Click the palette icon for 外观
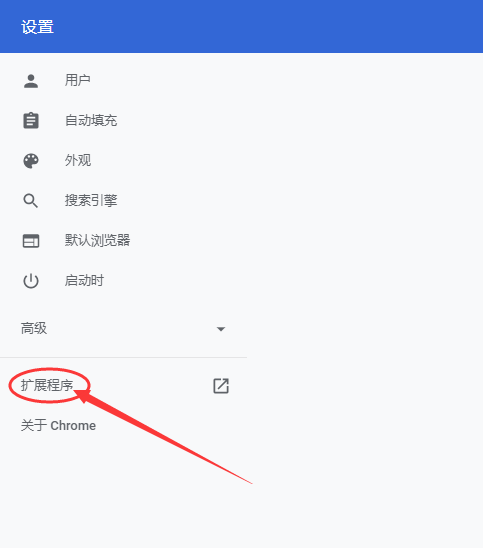The height and width of the screenshot is (548, 483). click(x=31, y=161)
